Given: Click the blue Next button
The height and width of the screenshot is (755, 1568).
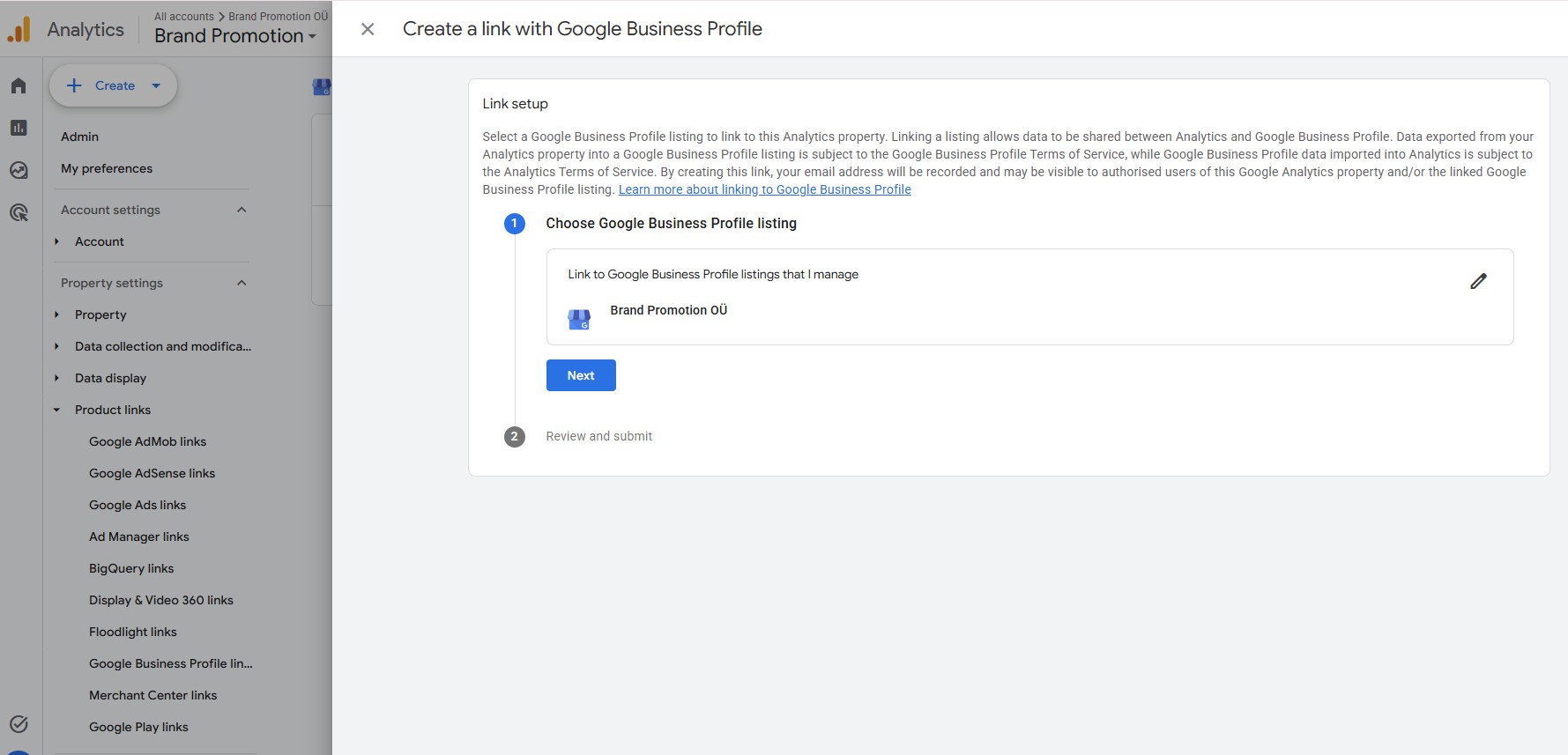Looking at the screenshot, I should tap(581, 375).
